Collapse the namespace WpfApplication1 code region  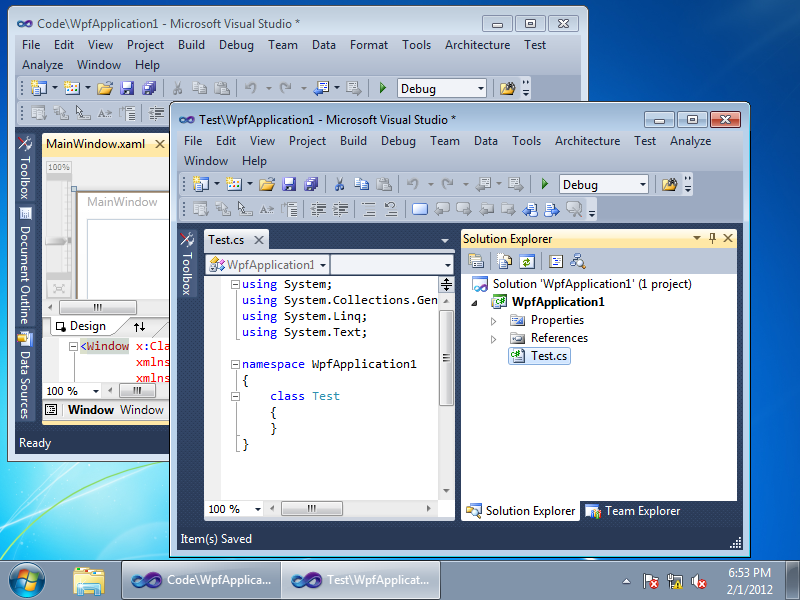234,364
